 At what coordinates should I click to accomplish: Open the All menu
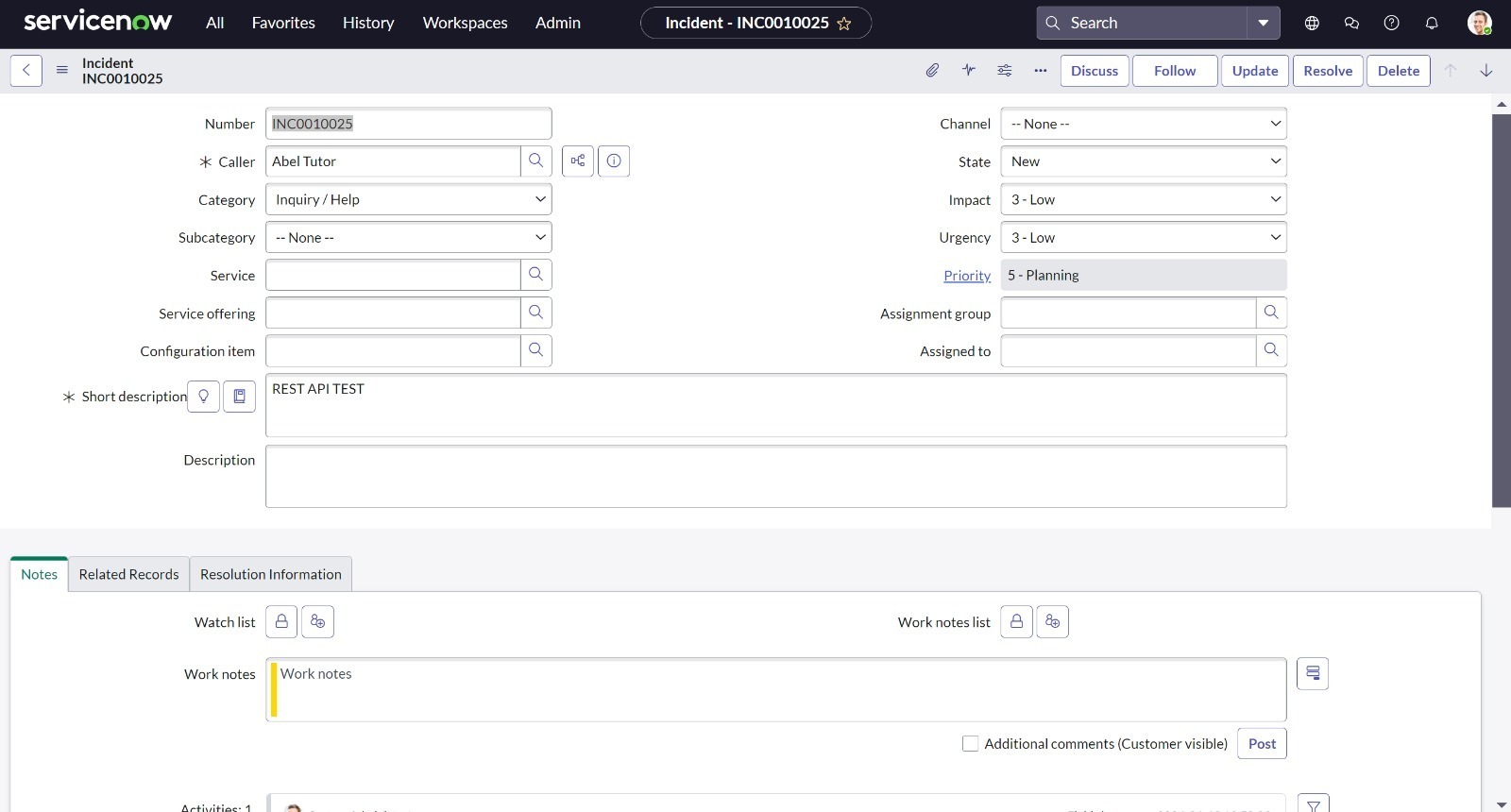tap(215, 23)
